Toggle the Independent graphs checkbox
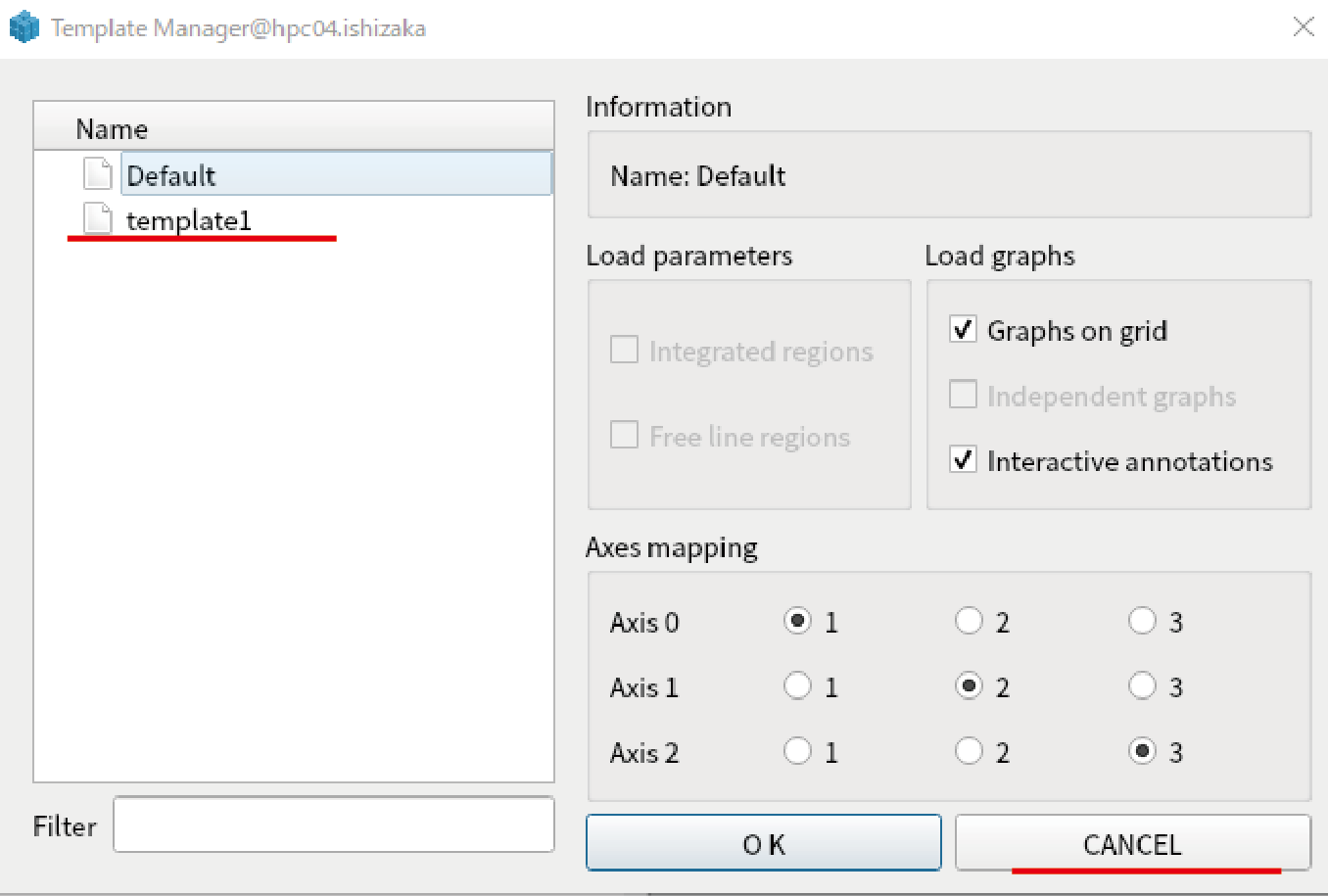The height and width of the screenshot is (896, 1328). click(963, 395)
